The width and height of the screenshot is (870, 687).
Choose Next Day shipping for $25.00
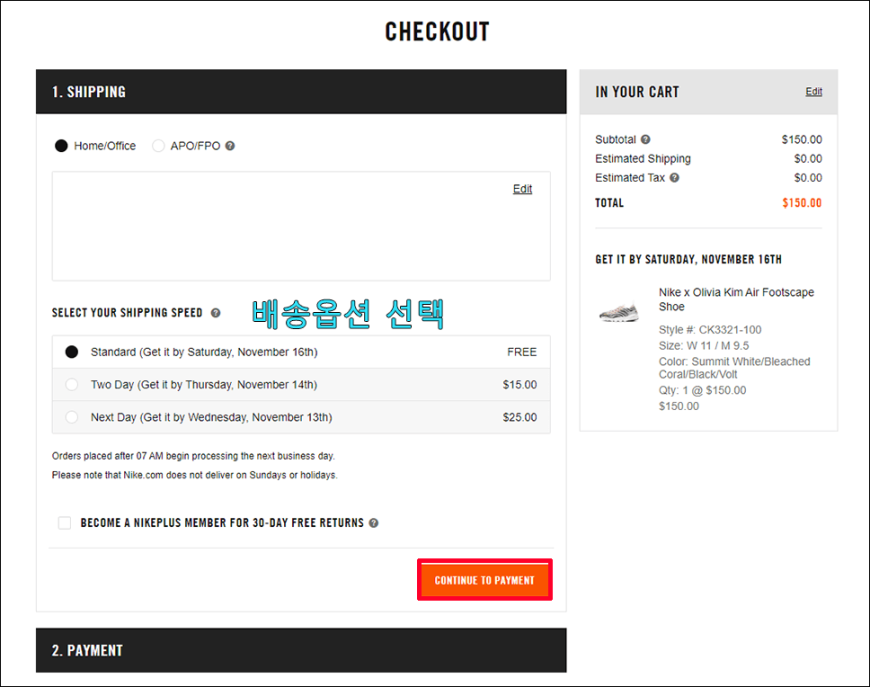pyautogui.click(x=301, y=417)
